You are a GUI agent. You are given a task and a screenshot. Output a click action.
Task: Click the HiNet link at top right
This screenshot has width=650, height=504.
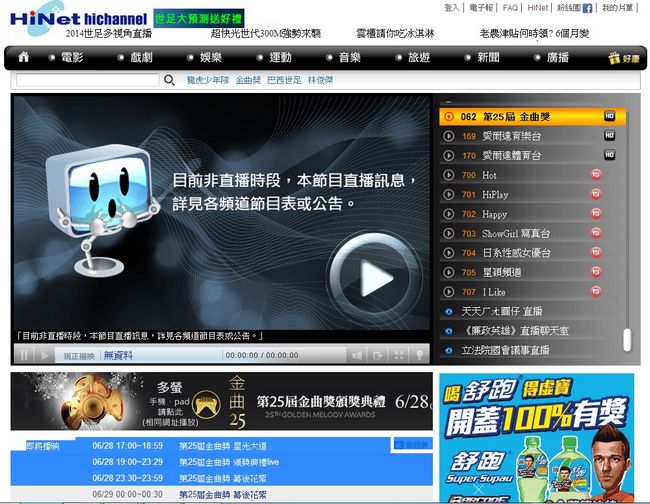pyautogui.click(x=538, y=8)
